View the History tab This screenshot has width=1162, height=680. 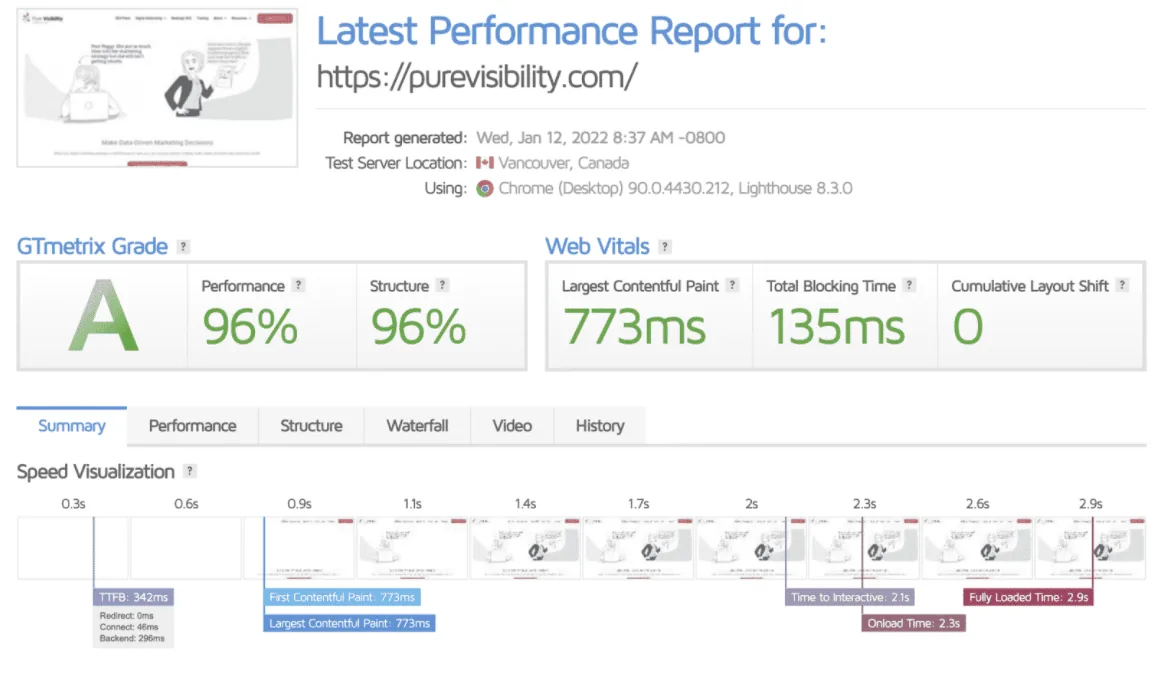pyautogui.click(x=599, y=426)
